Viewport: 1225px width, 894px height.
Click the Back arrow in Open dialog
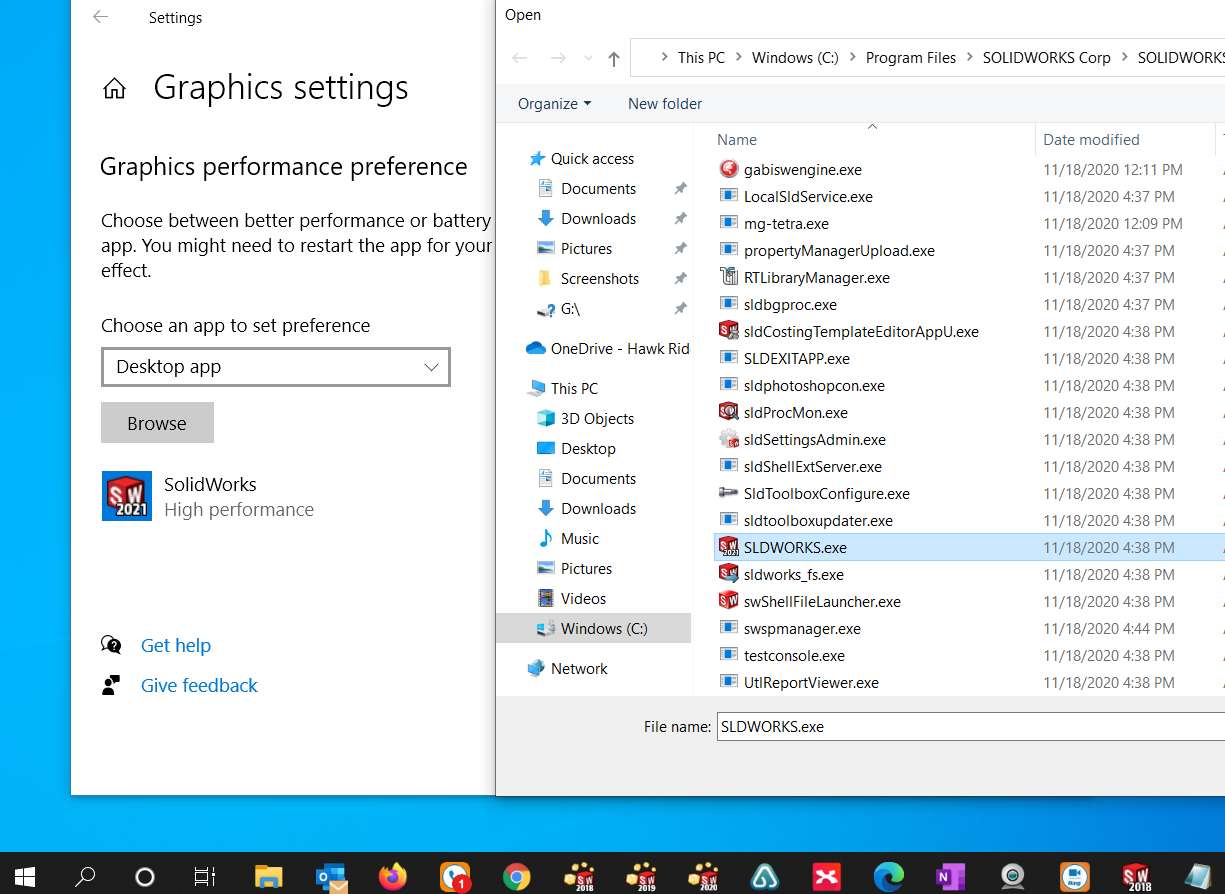coord(520,58)
